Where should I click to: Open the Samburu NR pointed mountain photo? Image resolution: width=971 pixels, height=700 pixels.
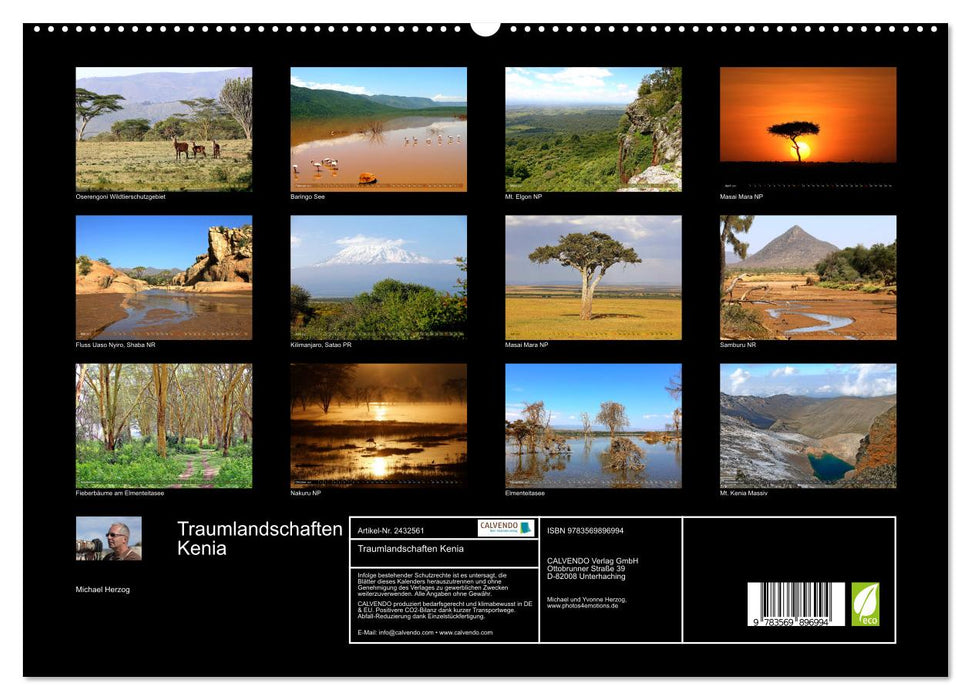pyautogui.click(x=808, y=277)
